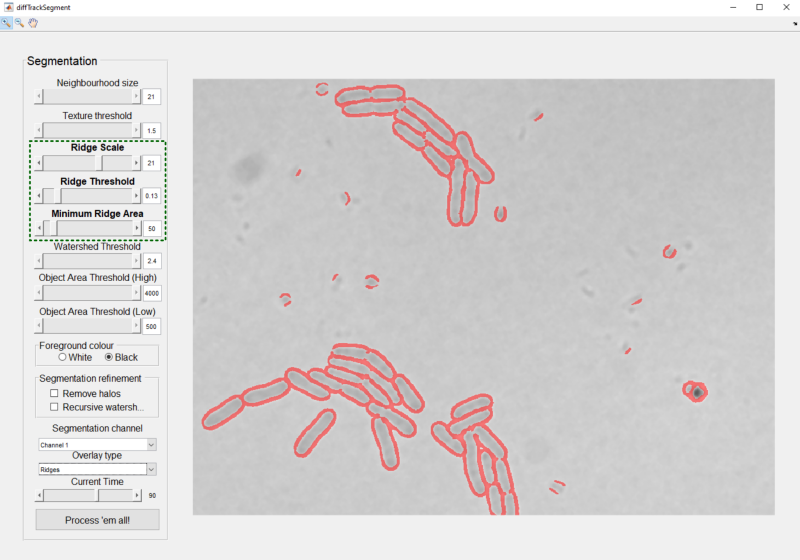Click the Minimum Ridge Area slider thumb

[x=54, y=228]
